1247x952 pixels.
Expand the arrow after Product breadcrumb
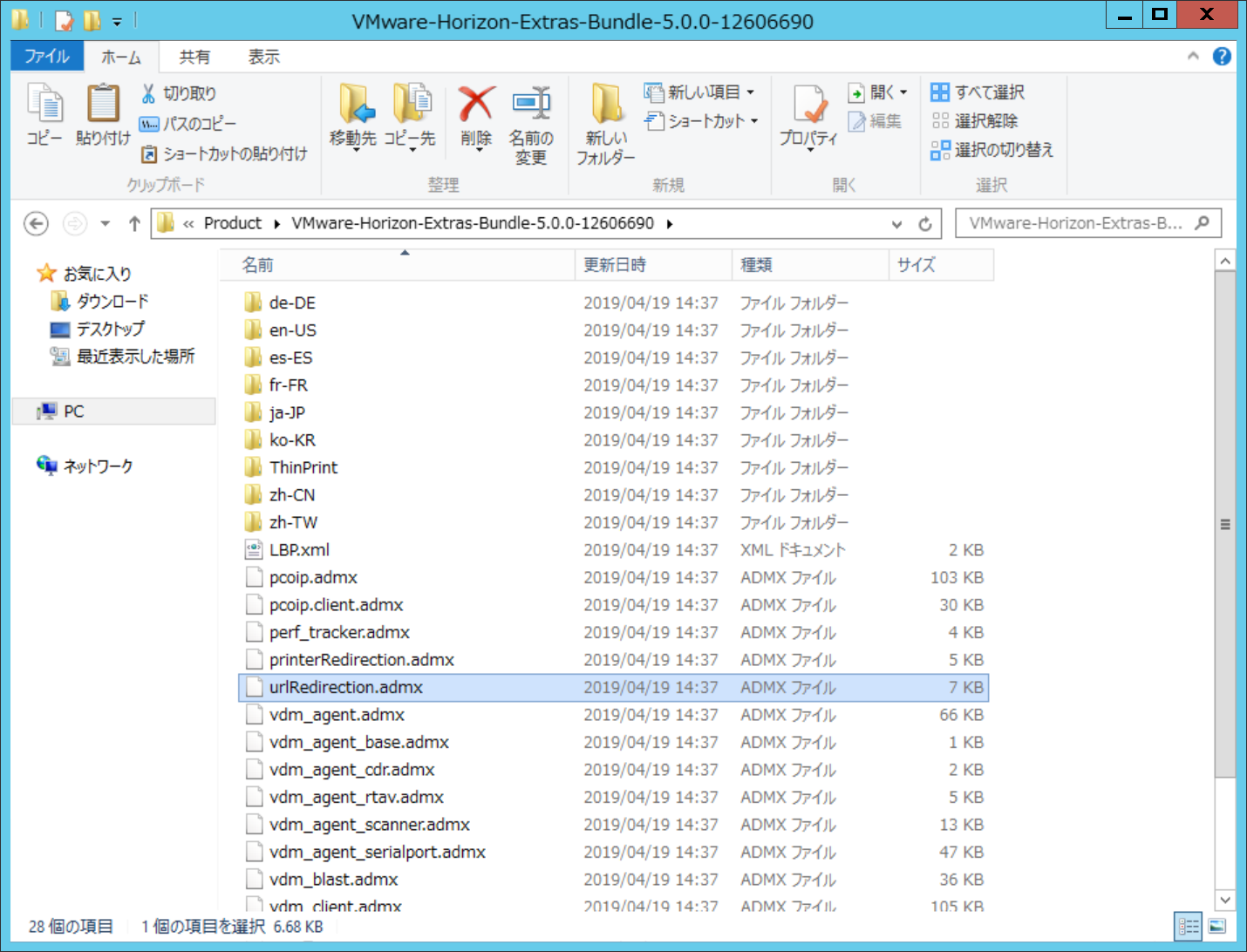[x=276, y=224]
